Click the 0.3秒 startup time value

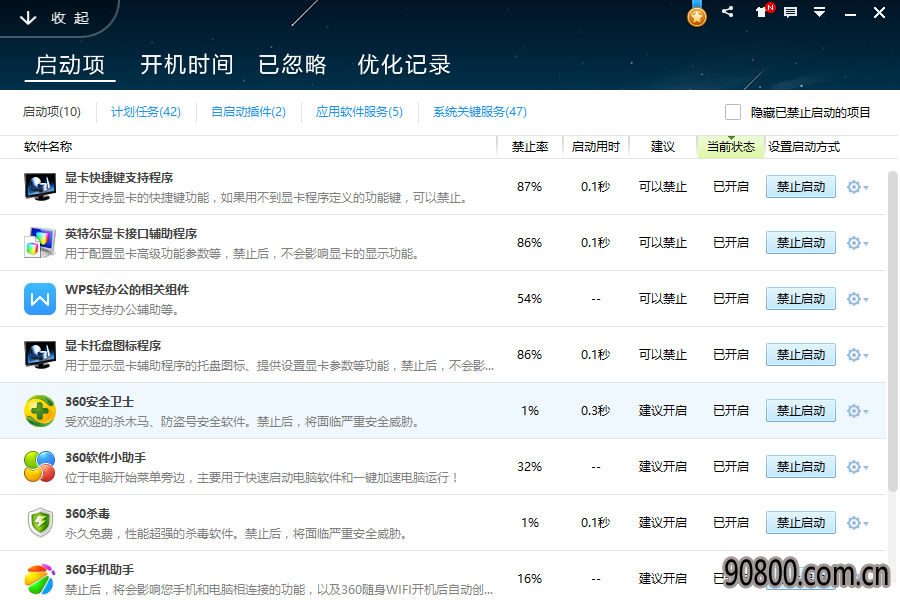tap(595, 411)
